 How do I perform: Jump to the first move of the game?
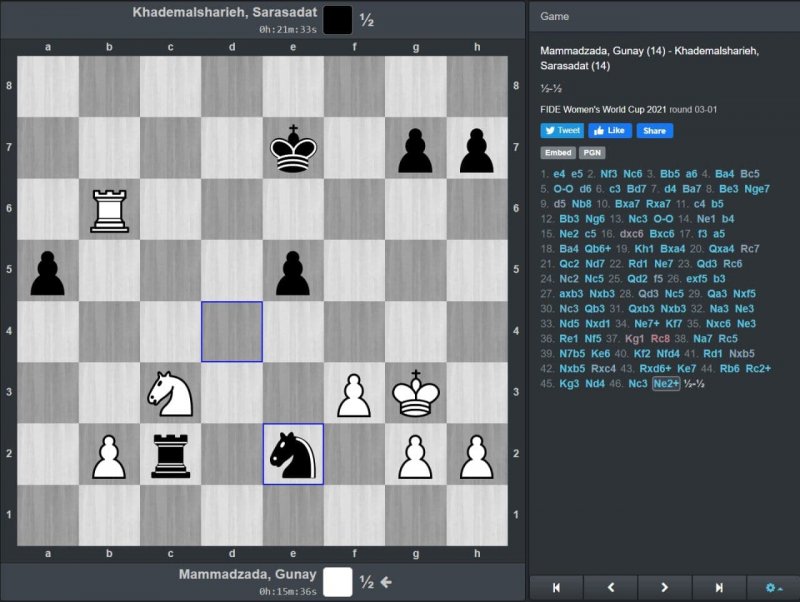(556, 587)
